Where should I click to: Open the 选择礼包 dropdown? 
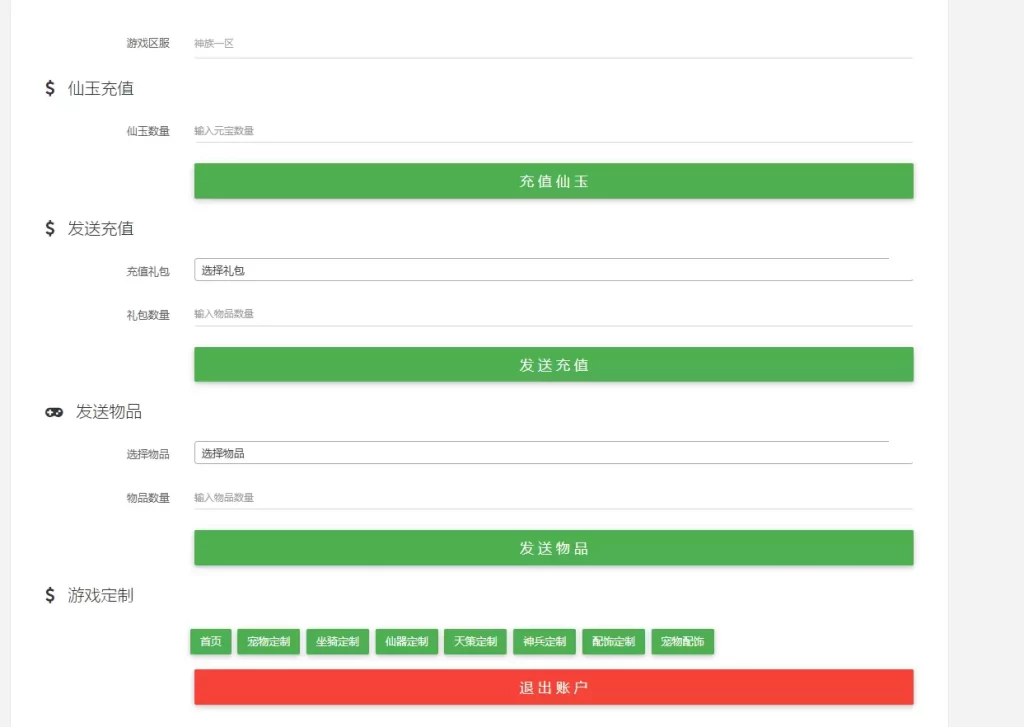pos(553,270)
